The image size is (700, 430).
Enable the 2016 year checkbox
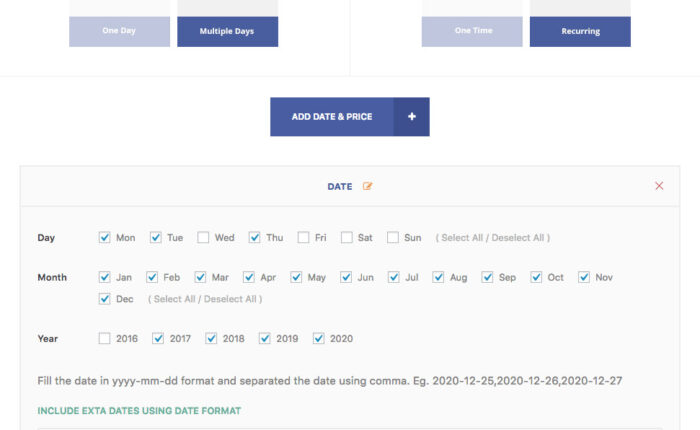(x=105, y=339)
